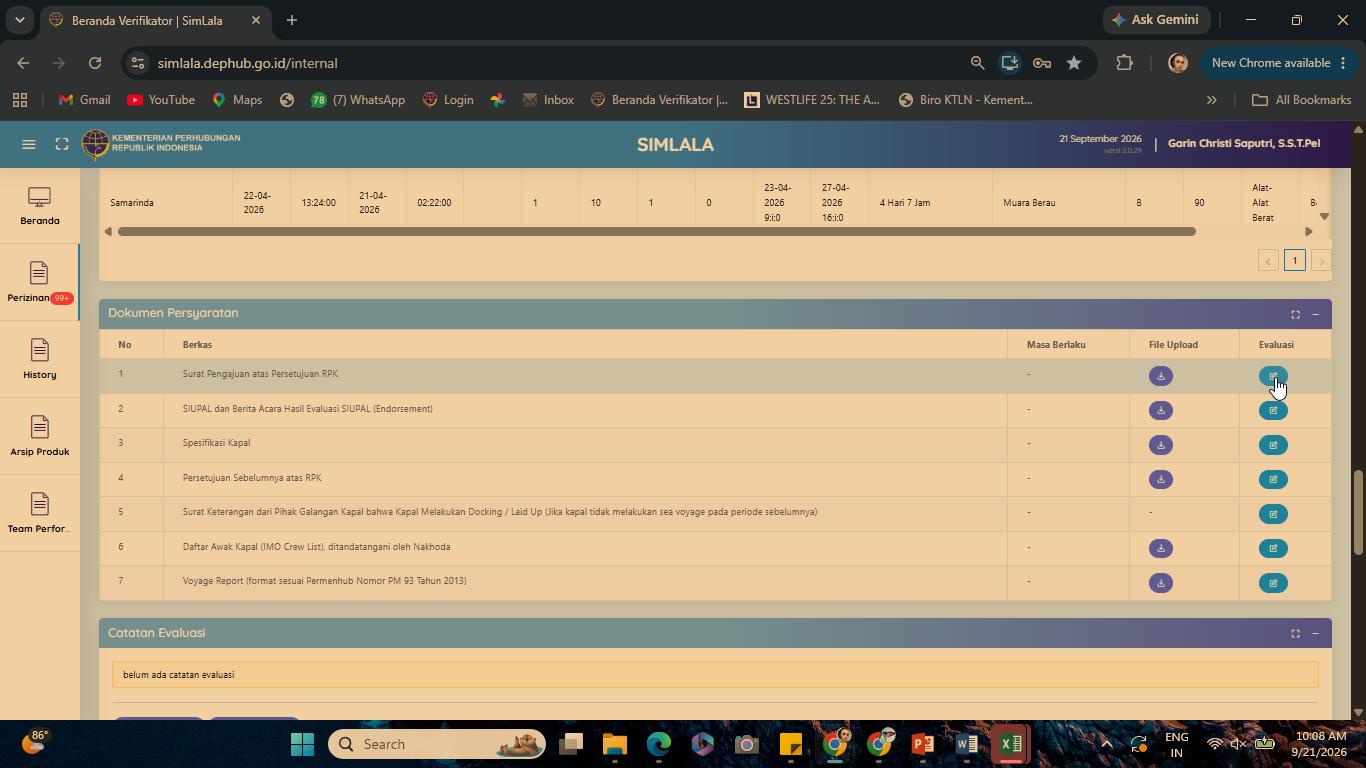Screen dimensions: 1366x768
Task: Evaluate the Surat Keterangan Galangan document
Action: tap(1273, 514)
